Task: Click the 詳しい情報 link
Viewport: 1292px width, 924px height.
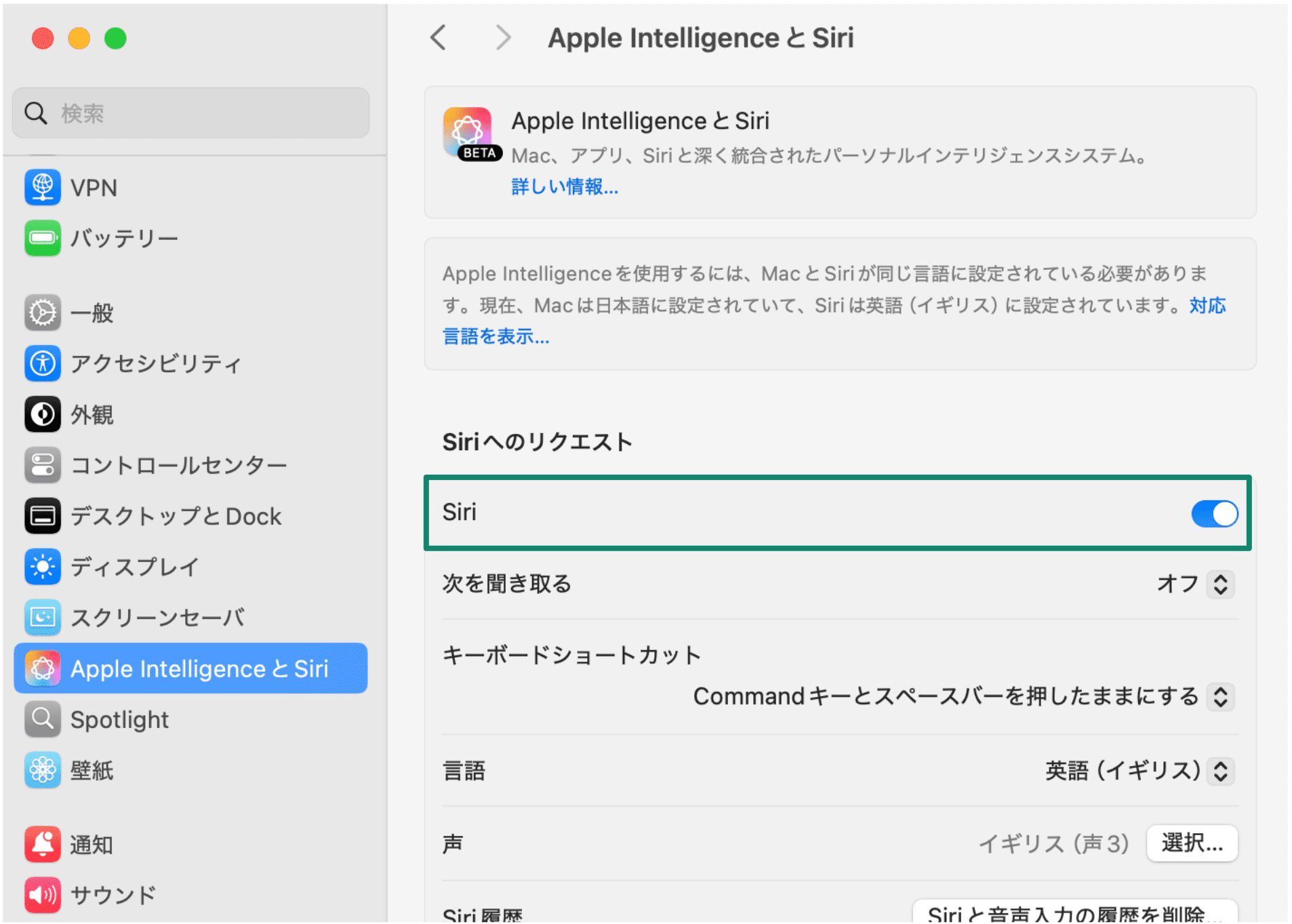Action: pyautogui.click(x=564, y=187)
